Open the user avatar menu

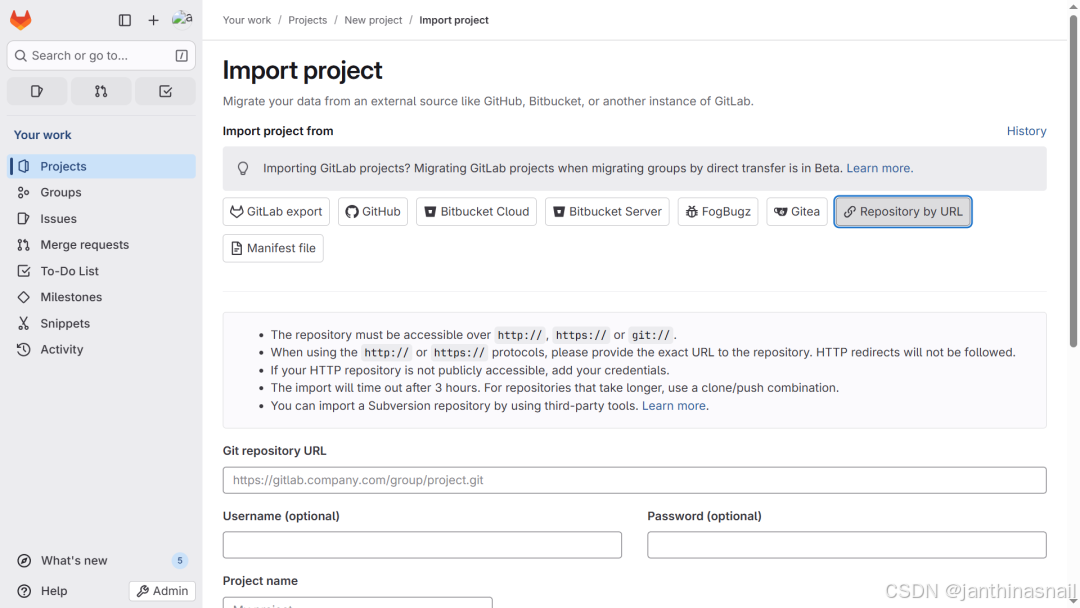tap(182, 20)
